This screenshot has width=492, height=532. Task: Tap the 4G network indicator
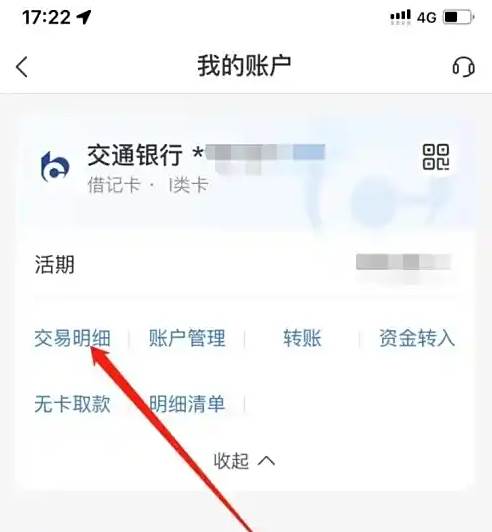[427, 17]
